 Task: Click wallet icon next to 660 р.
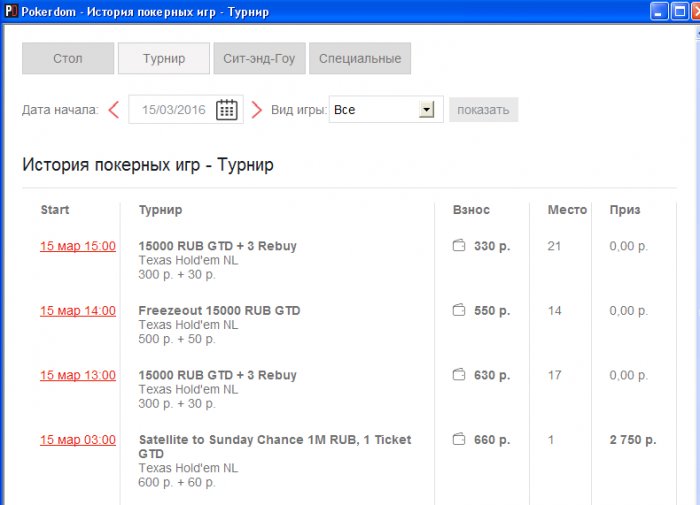pyautogui.click(x=459, y=439)
